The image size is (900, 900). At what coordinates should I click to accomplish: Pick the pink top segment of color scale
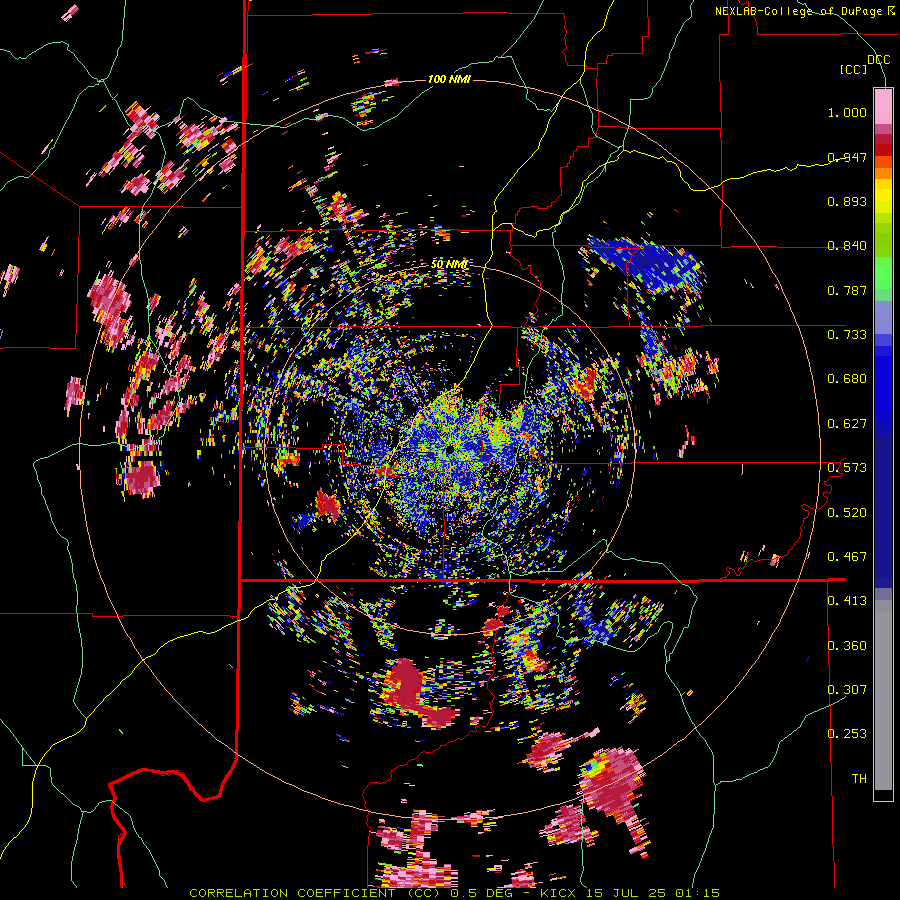(x=883, y=106)
